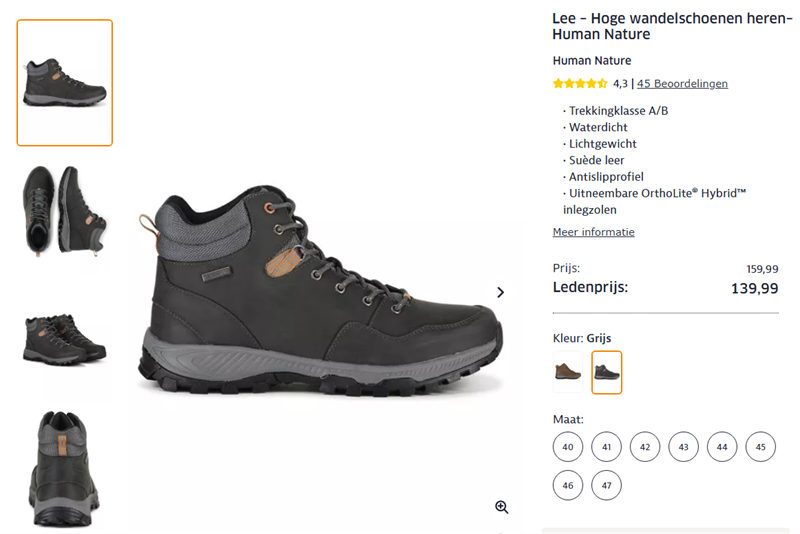The height and width of the screenshot is (534, 800).
Task: Click the Human Nature brand name
Action: pyautogui.click(x=592, y=60)
